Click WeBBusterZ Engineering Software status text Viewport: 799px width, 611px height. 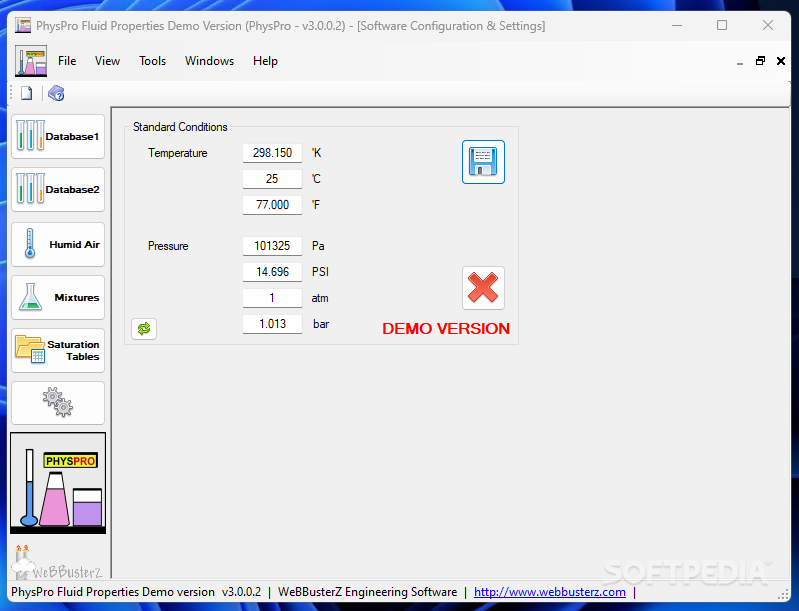tap(367, 592)
